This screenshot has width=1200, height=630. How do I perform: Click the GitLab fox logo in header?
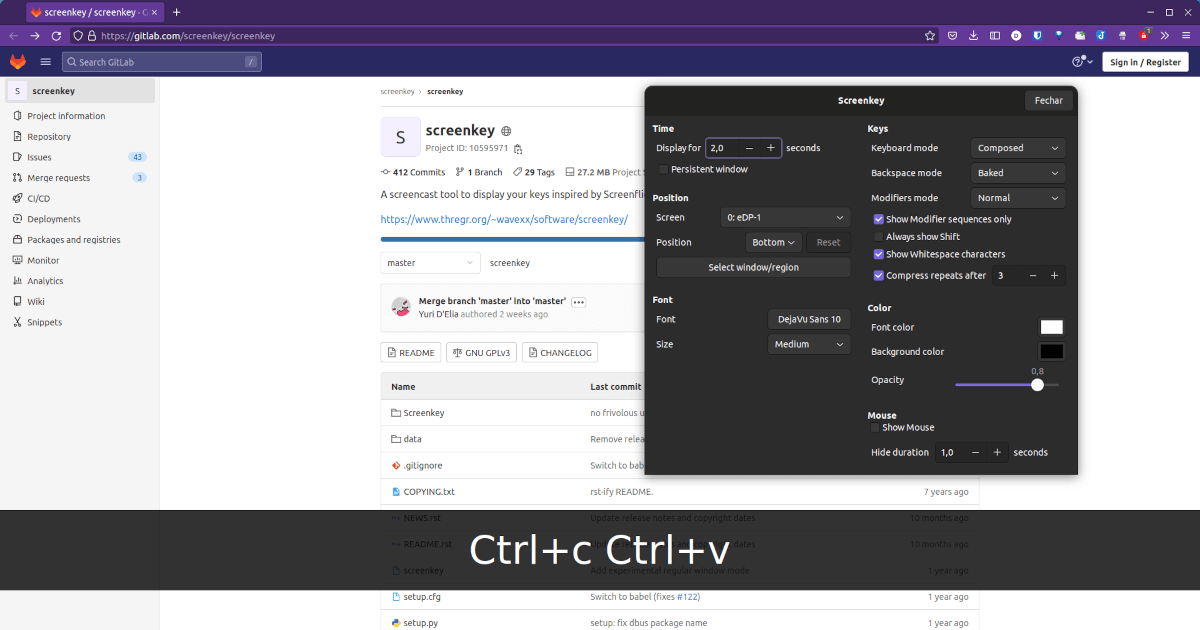[18, 62]
